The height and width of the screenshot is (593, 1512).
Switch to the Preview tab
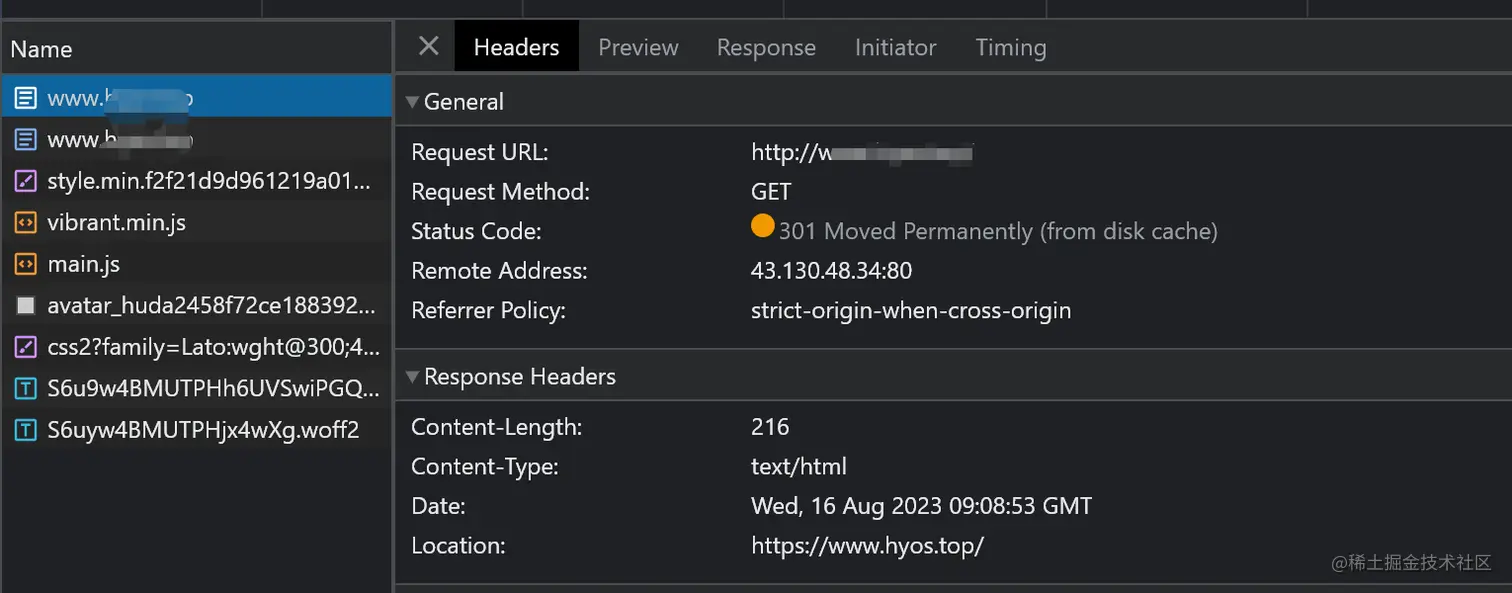[638, 47]
